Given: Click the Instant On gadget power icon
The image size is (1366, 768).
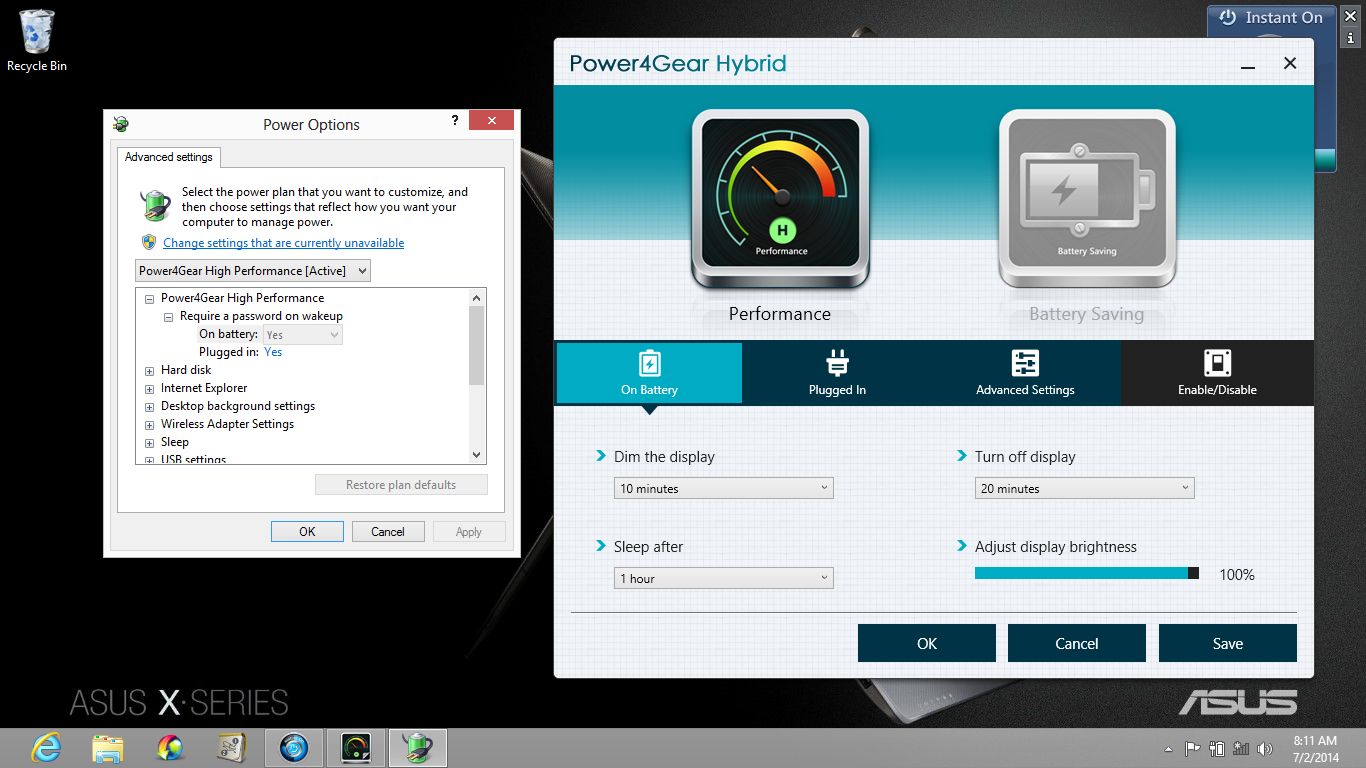Looking at the screenshot, I should click(1228, 18).
